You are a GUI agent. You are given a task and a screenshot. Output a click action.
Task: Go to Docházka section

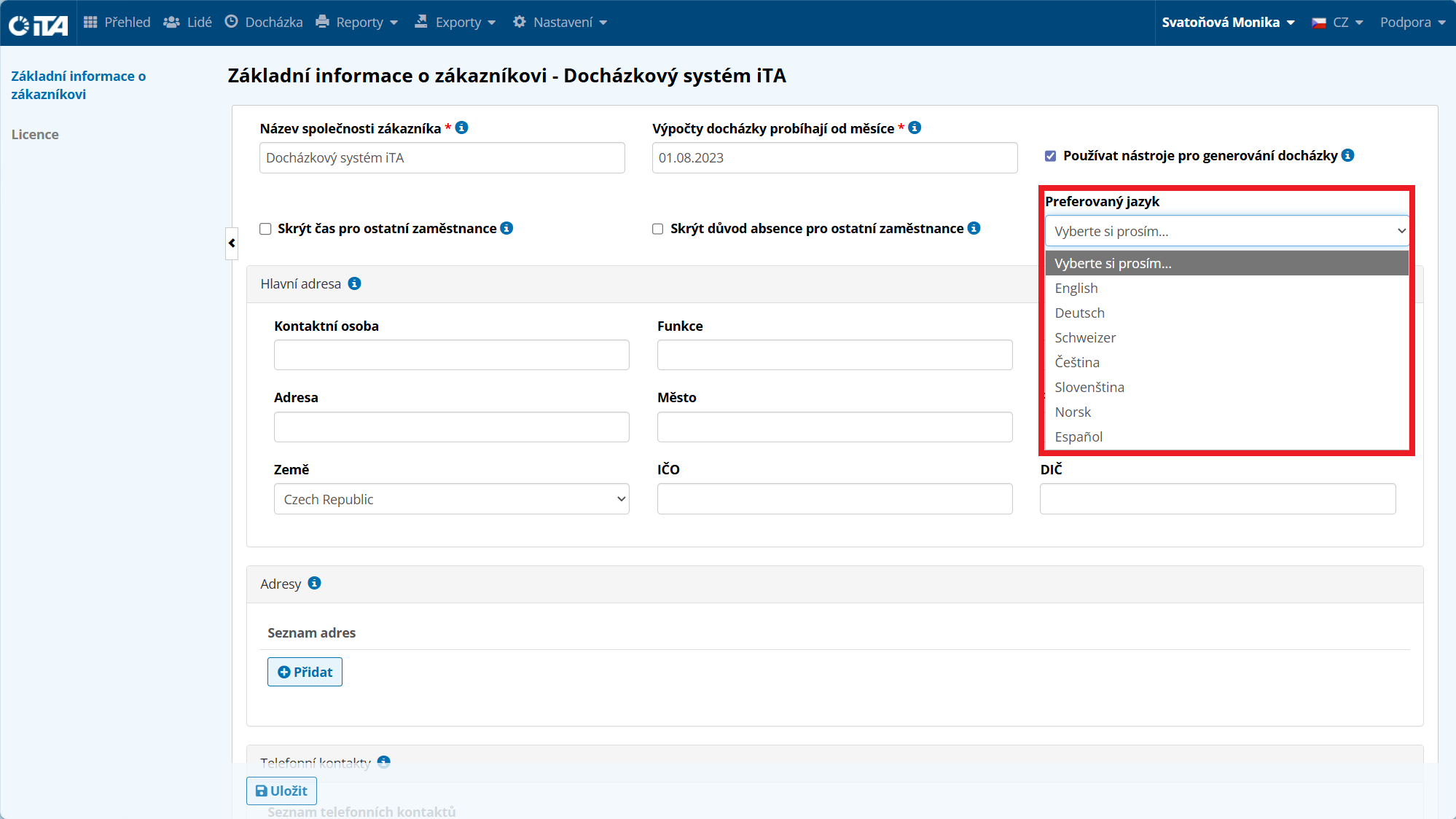pos(264,23)
